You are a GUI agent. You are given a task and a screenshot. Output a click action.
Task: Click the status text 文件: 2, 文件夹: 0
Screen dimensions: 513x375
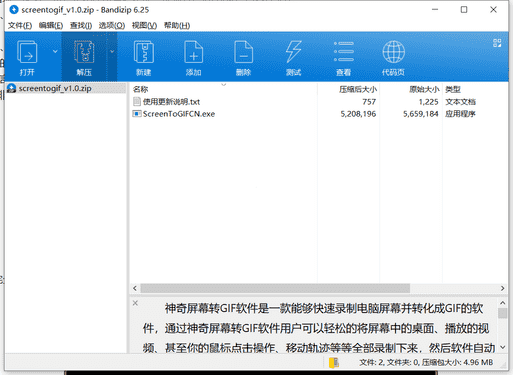[x=389, y=363]
